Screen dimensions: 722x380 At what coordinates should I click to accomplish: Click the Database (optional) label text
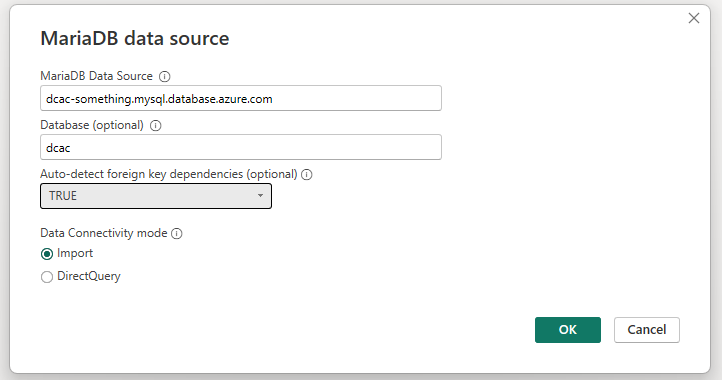[x=92, y=125]
